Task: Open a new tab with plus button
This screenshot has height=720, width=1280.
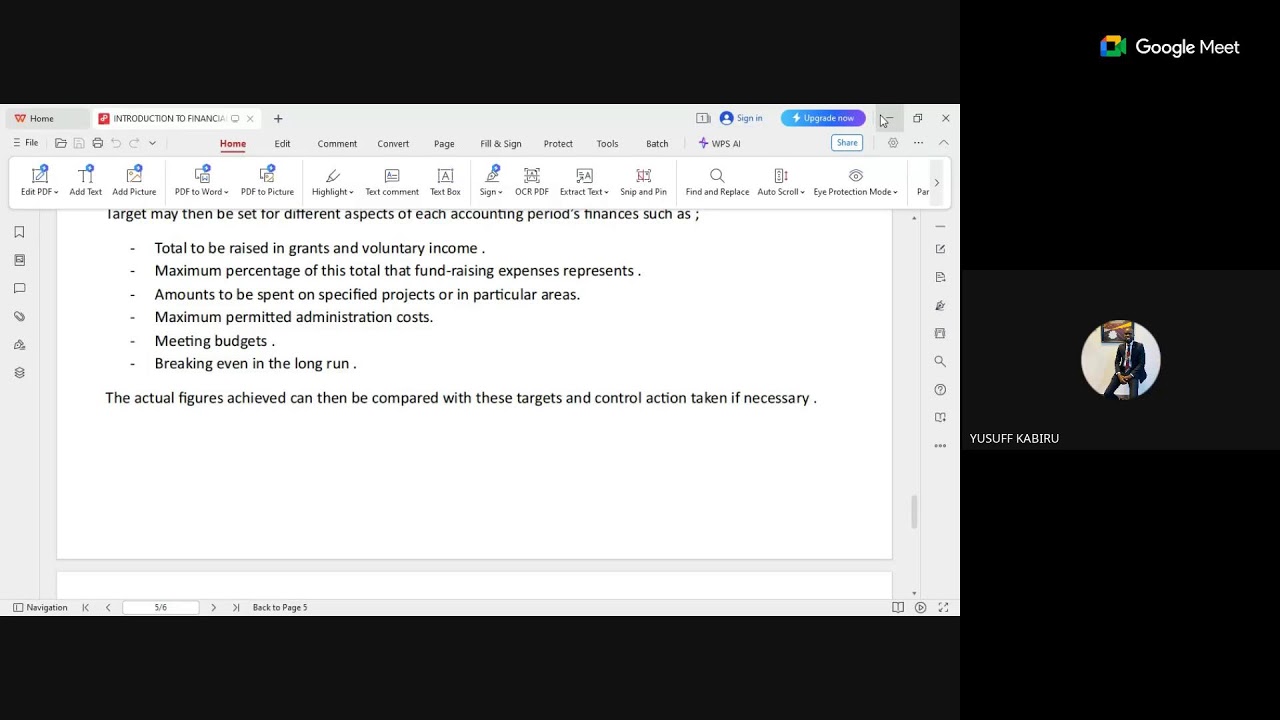Action: coord(278,118)
